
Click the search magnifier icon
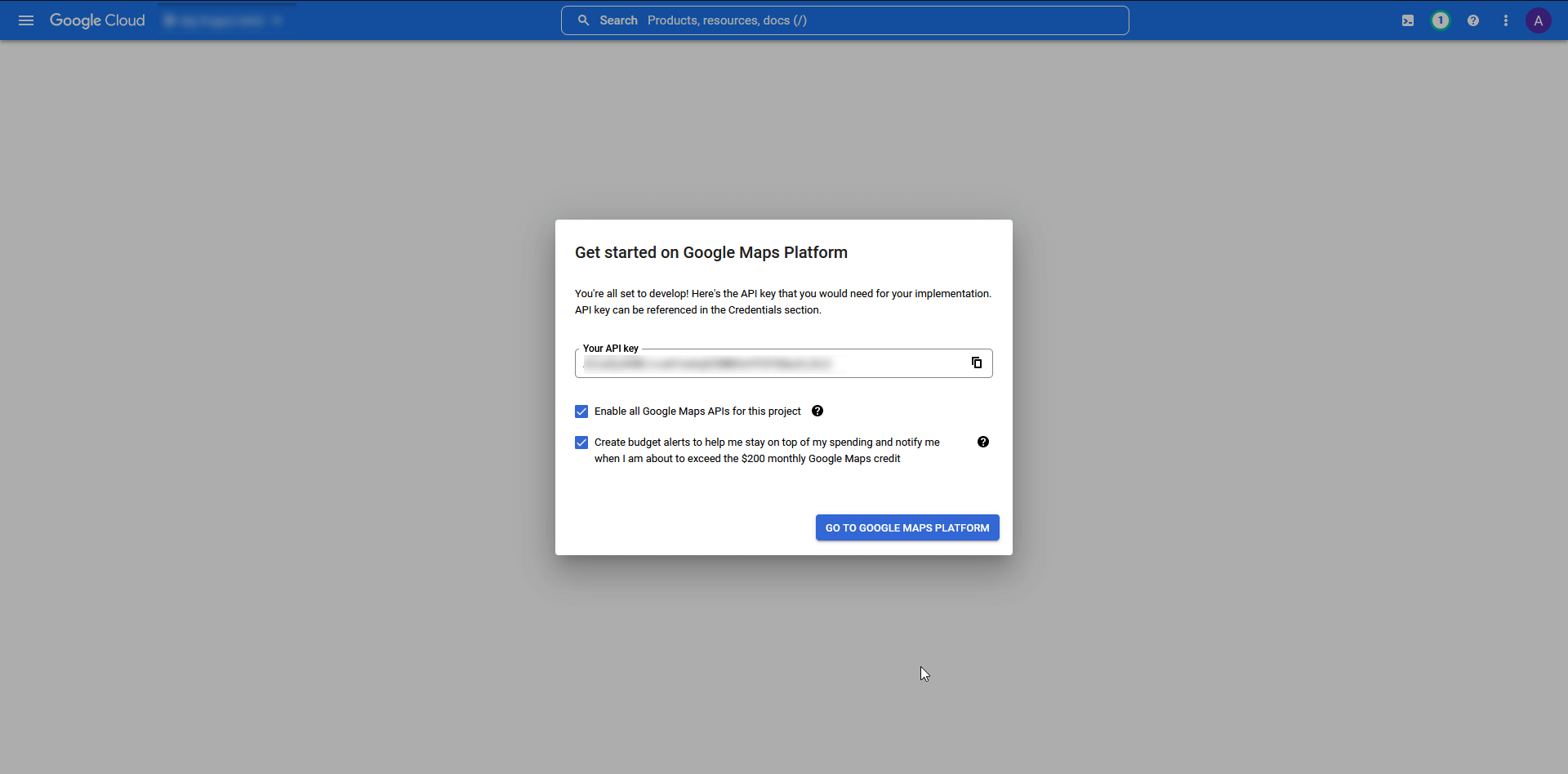tap(584, 20)
